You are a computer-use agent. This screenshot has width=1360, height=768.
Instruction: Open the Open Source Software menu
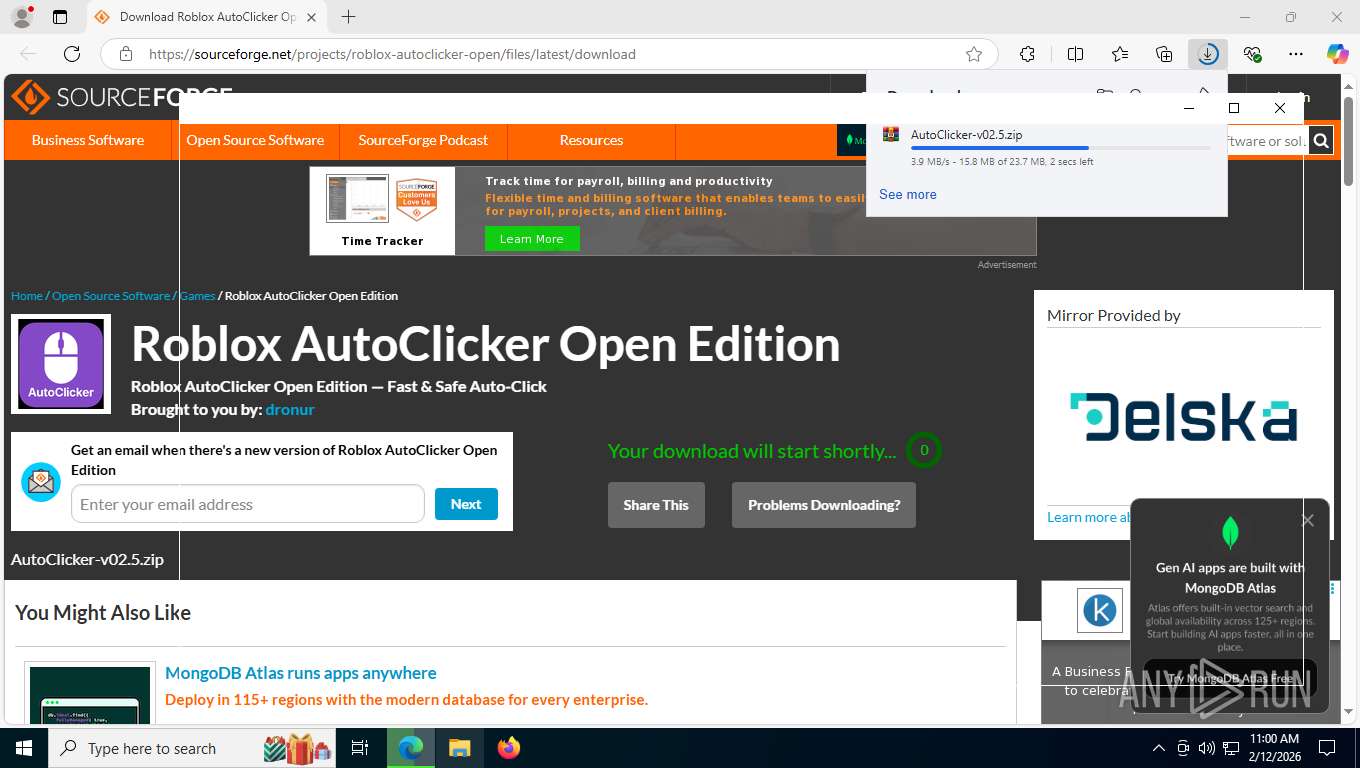click(x=255, y=140)
